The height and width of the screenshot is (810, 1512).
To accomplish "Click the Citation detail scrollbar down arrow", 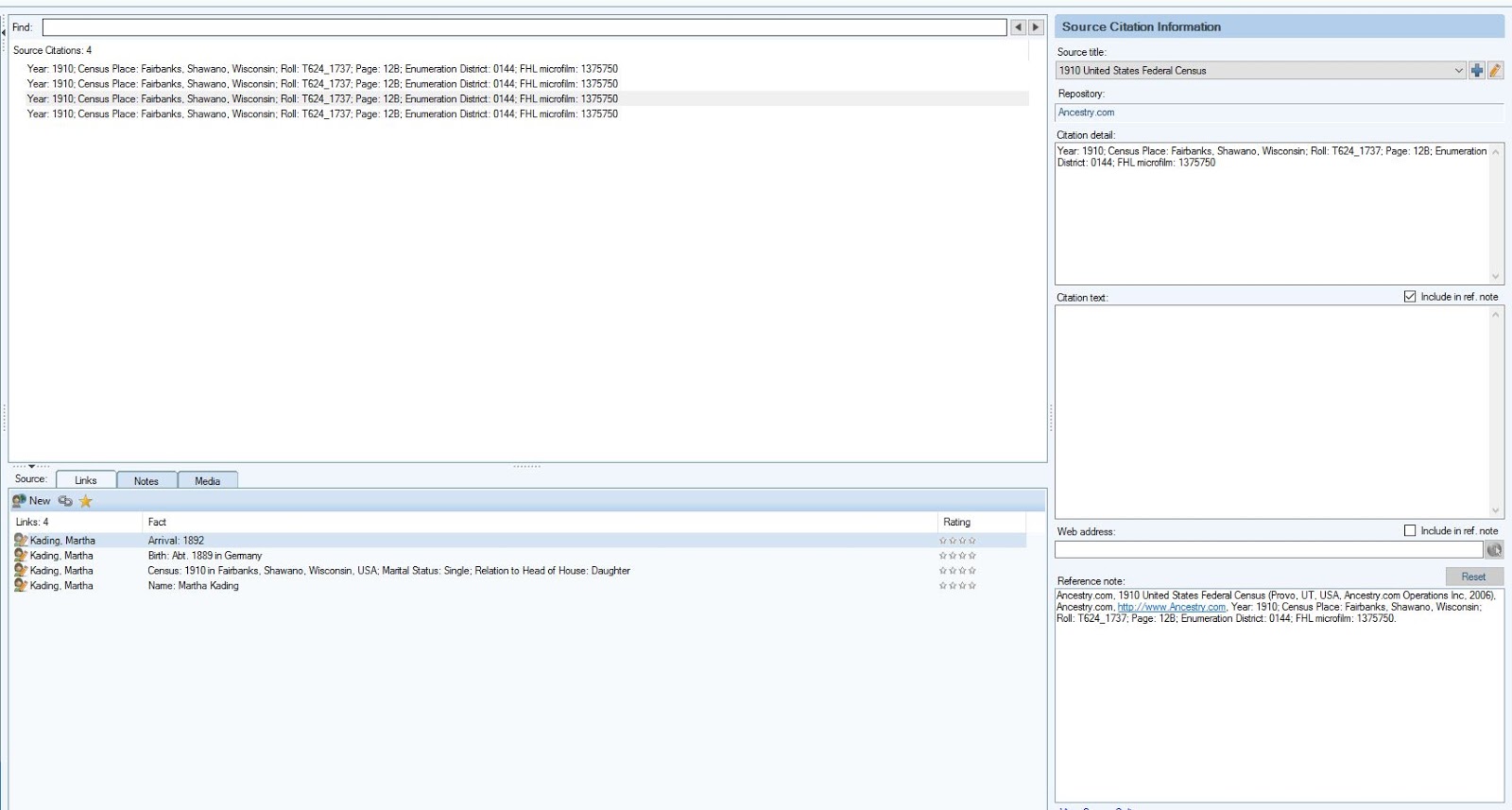I will pyautogui.click(x=1496, y=277).
